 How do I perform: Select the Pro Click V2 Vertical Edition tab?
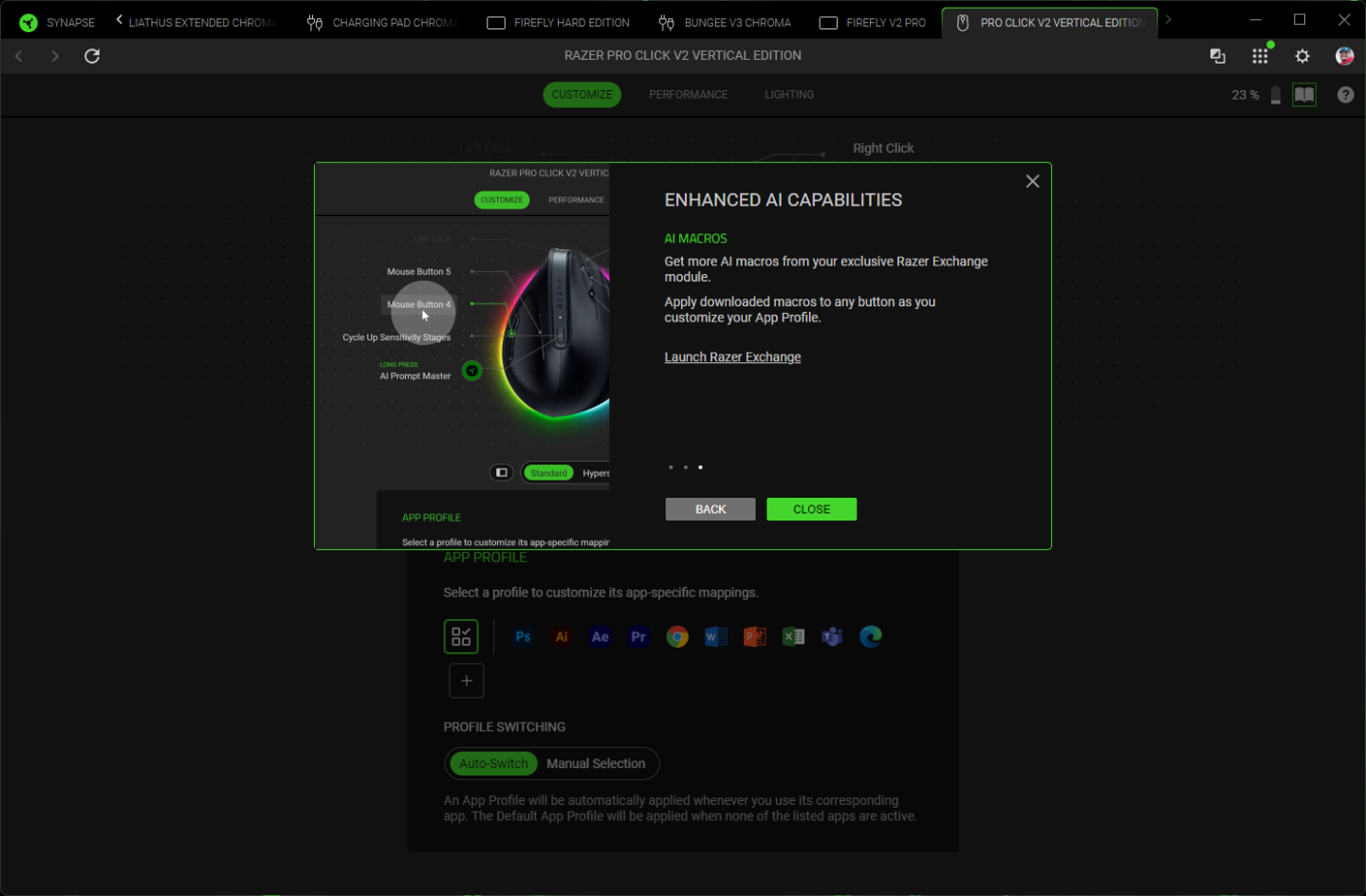[x=1050, y=23]
